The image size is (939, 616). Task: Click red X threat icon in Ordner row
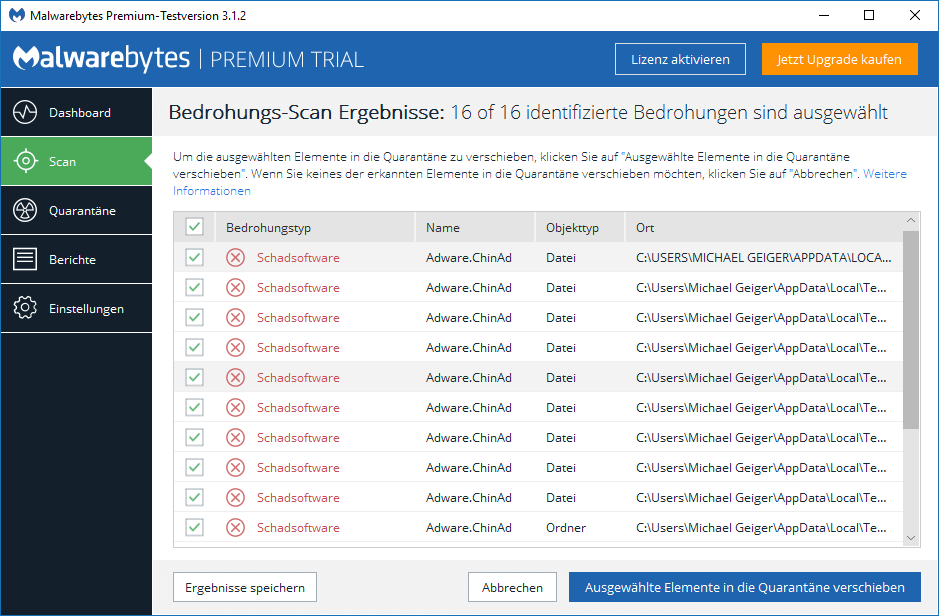tap(235, 527)
